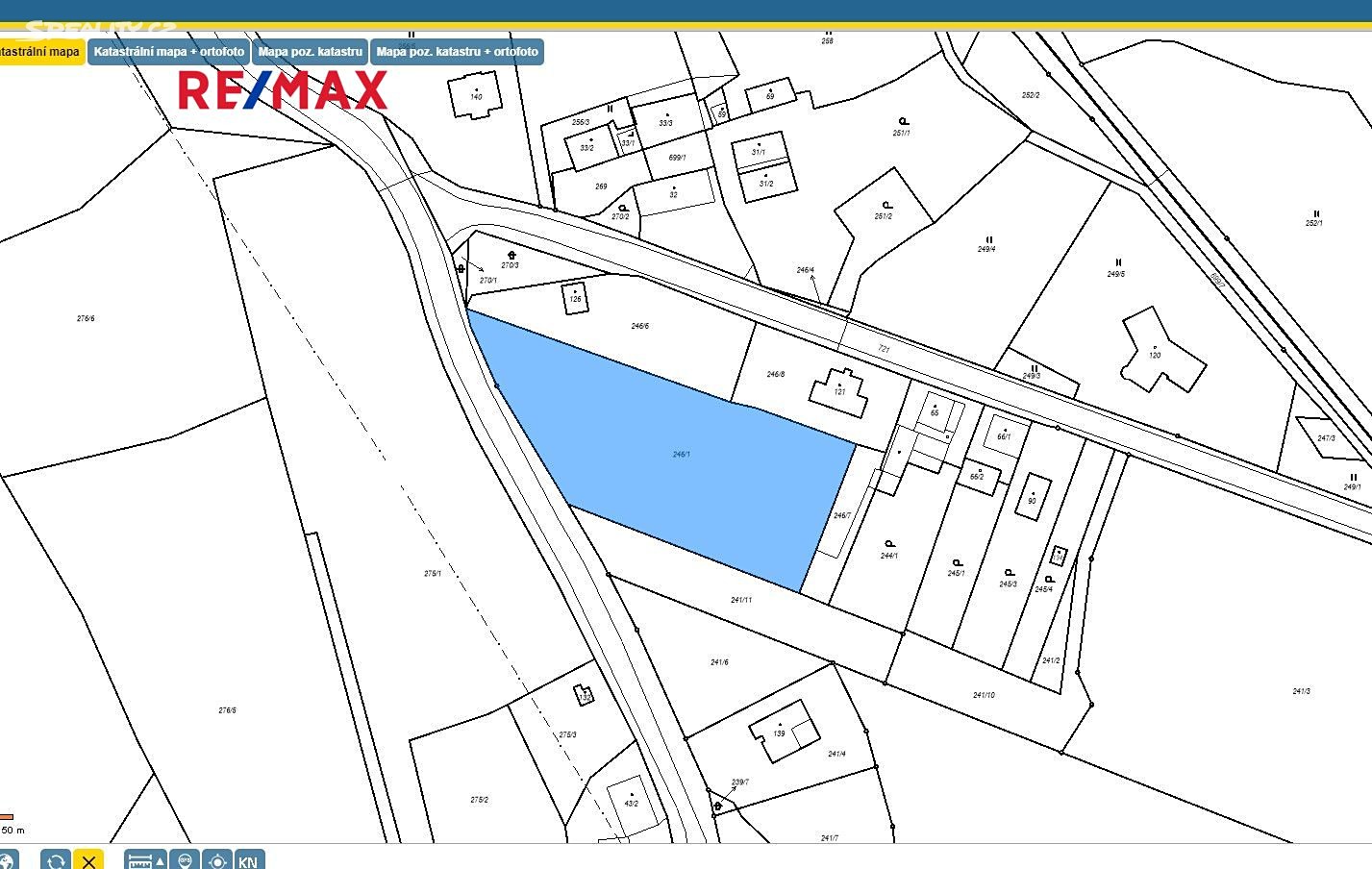Click building number 120
This screenshot has height=869, width=1372.
(1155, 356)
